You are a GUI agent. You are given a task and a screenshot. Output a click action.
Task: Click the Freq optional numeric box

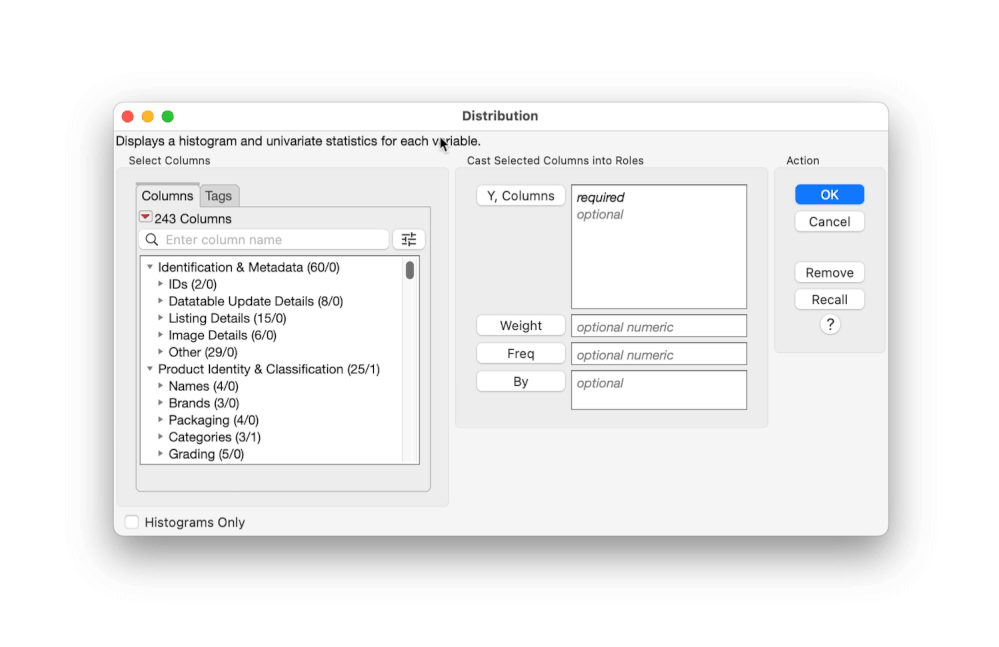click(659, 354)
